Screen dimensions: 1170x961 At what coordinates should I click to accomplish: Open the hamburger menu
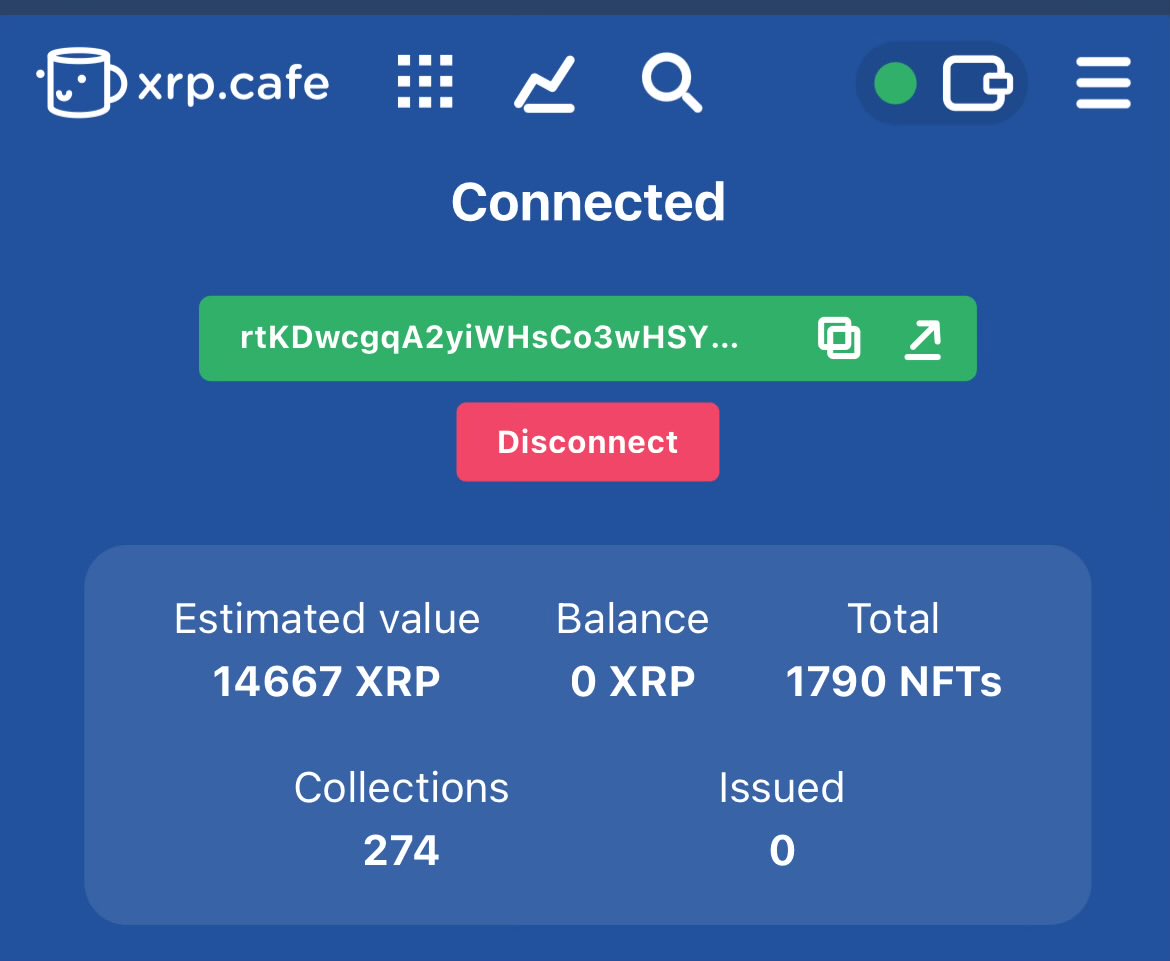coord(1103,83)
